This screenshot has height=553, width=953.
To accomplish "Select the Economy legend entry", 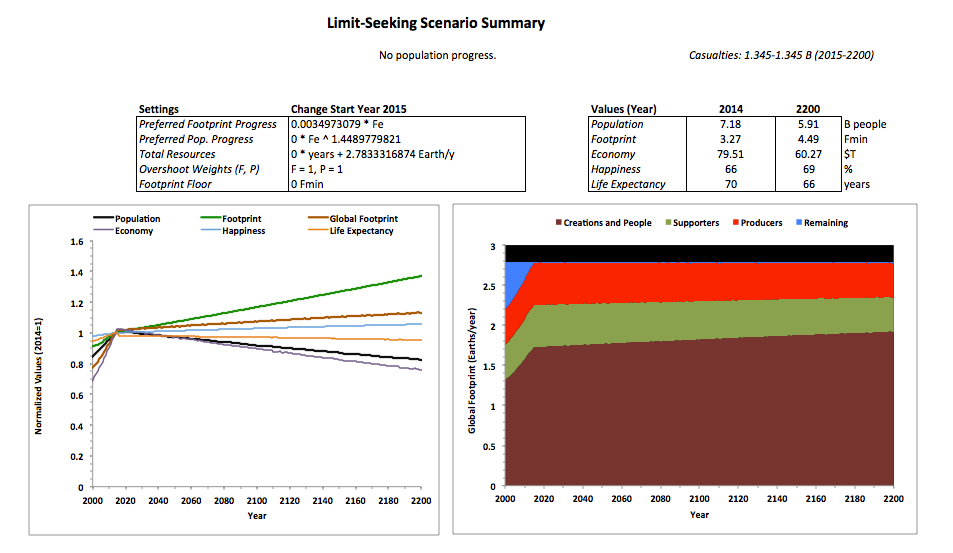I will (x=132, y=230).
